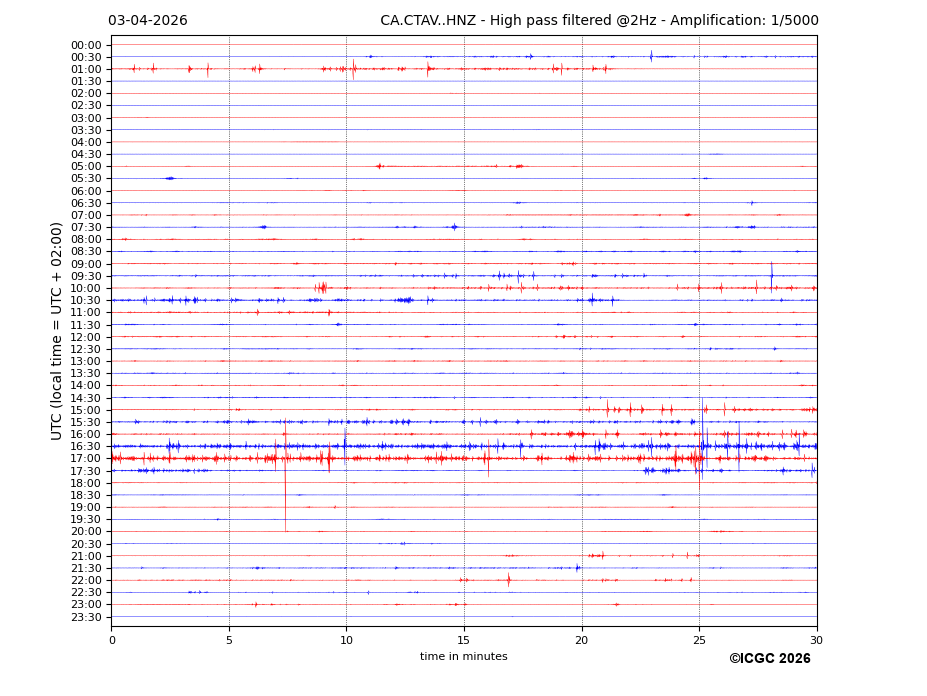927x696 pixels.
Task: Click the ©ICGC 2026 copyright text
Action: pyautogui.click(x=769, y=659)
